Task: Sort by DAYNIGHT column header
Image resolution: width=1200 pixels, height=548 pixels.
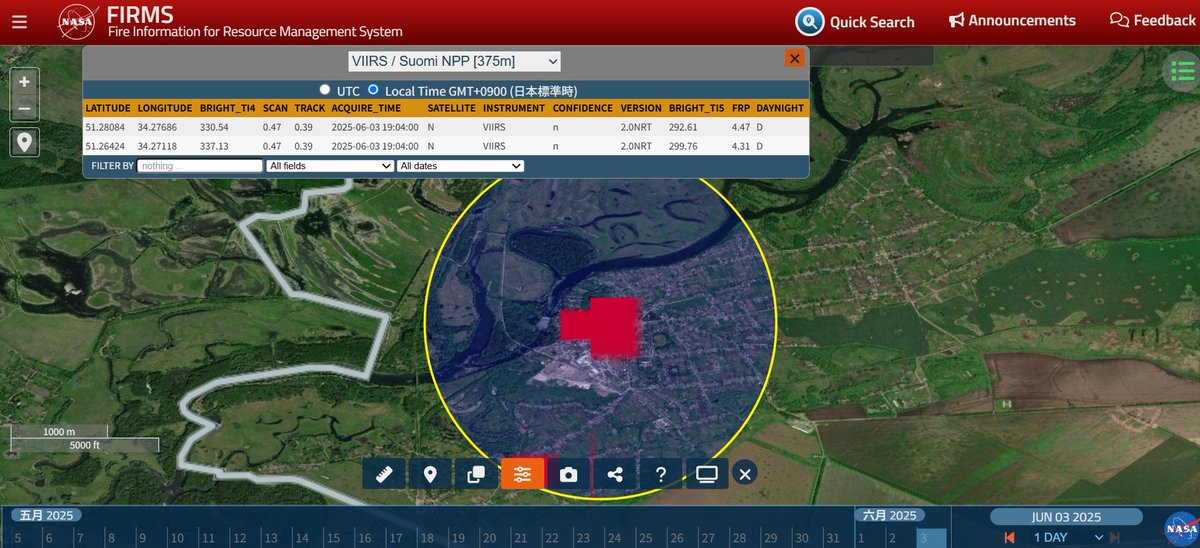Action: tap(780, 107)
